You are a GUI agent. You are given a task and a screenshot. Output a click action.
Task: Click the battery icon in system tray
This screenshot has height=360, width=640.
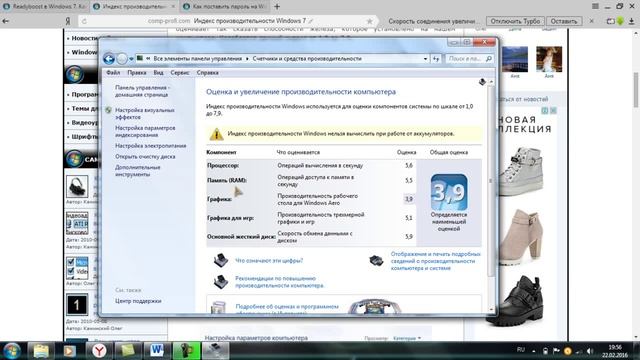pyautogui.click(x=545, y=351)
